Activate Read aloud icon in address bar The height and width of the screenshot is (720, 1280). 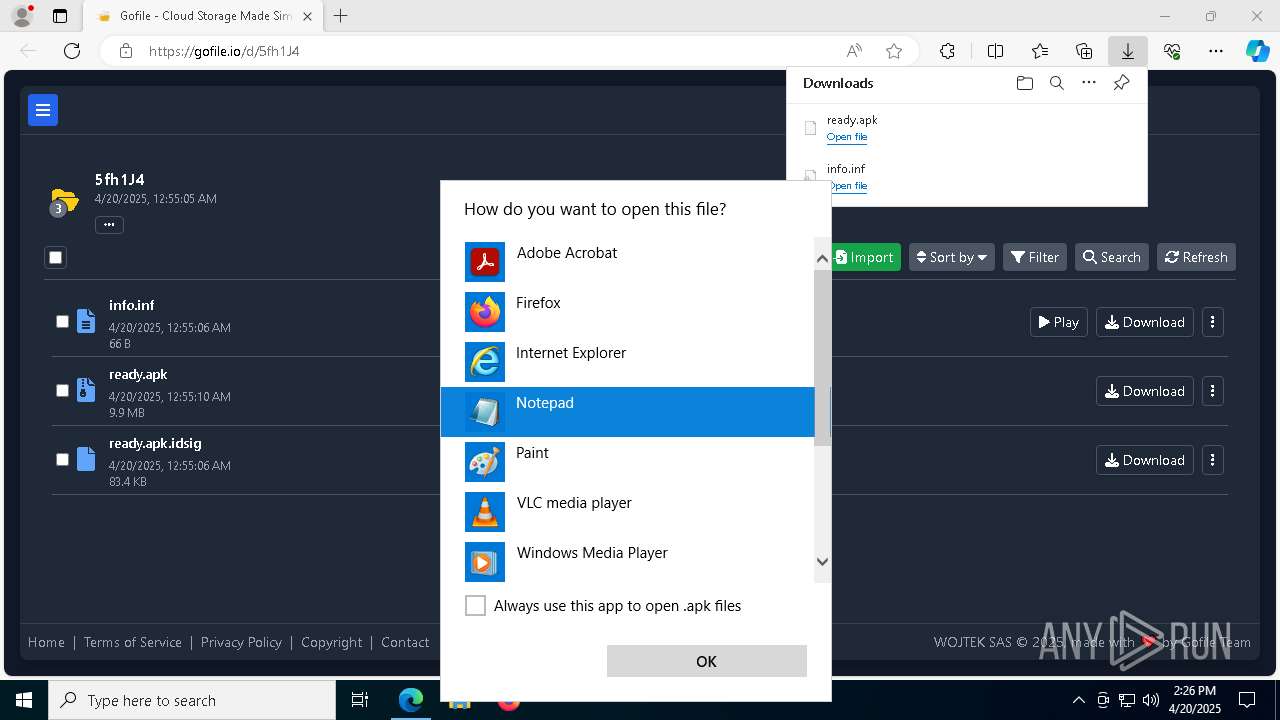point(854,51)
